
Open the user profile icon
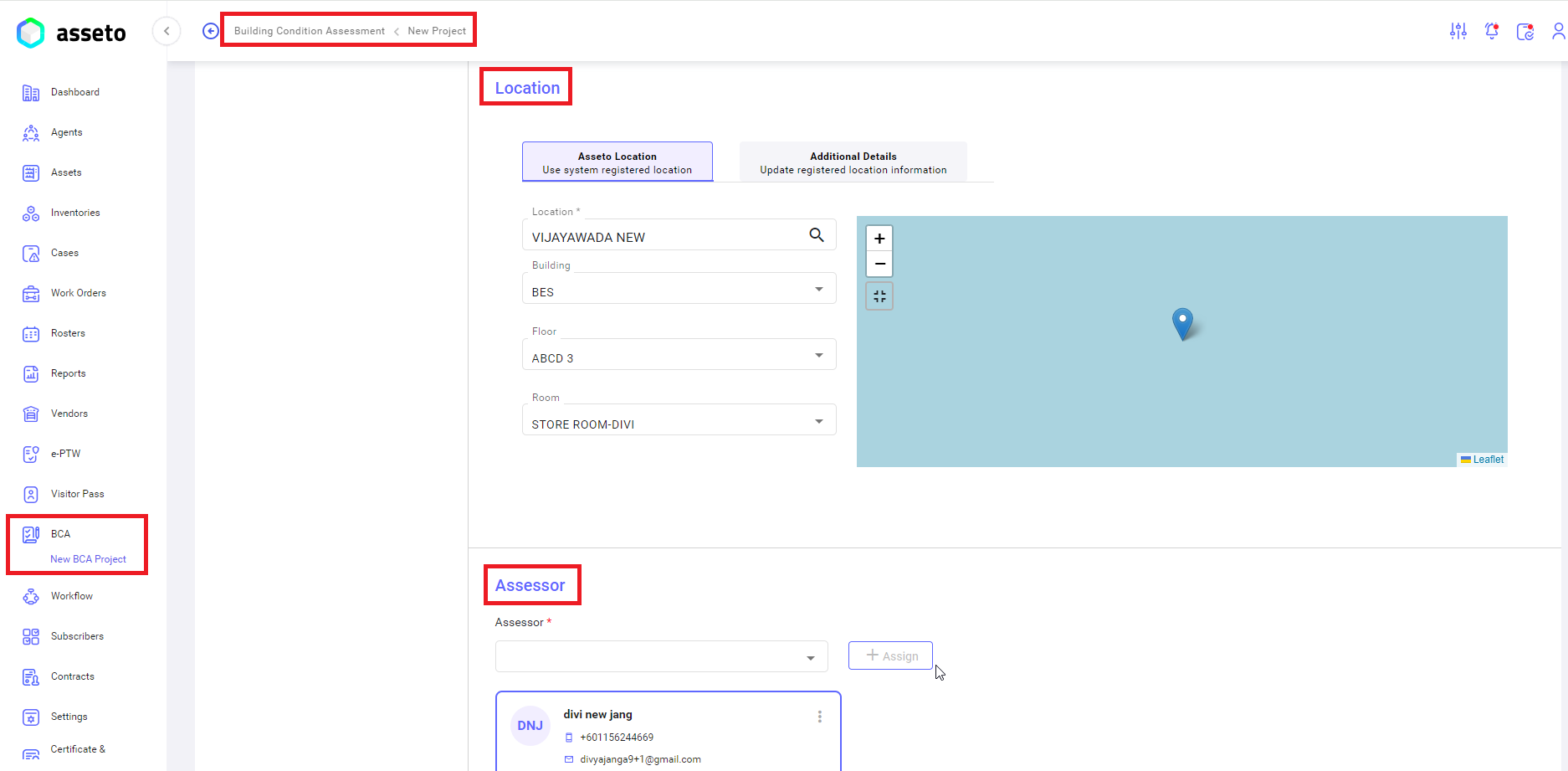tap(1559, 31)
